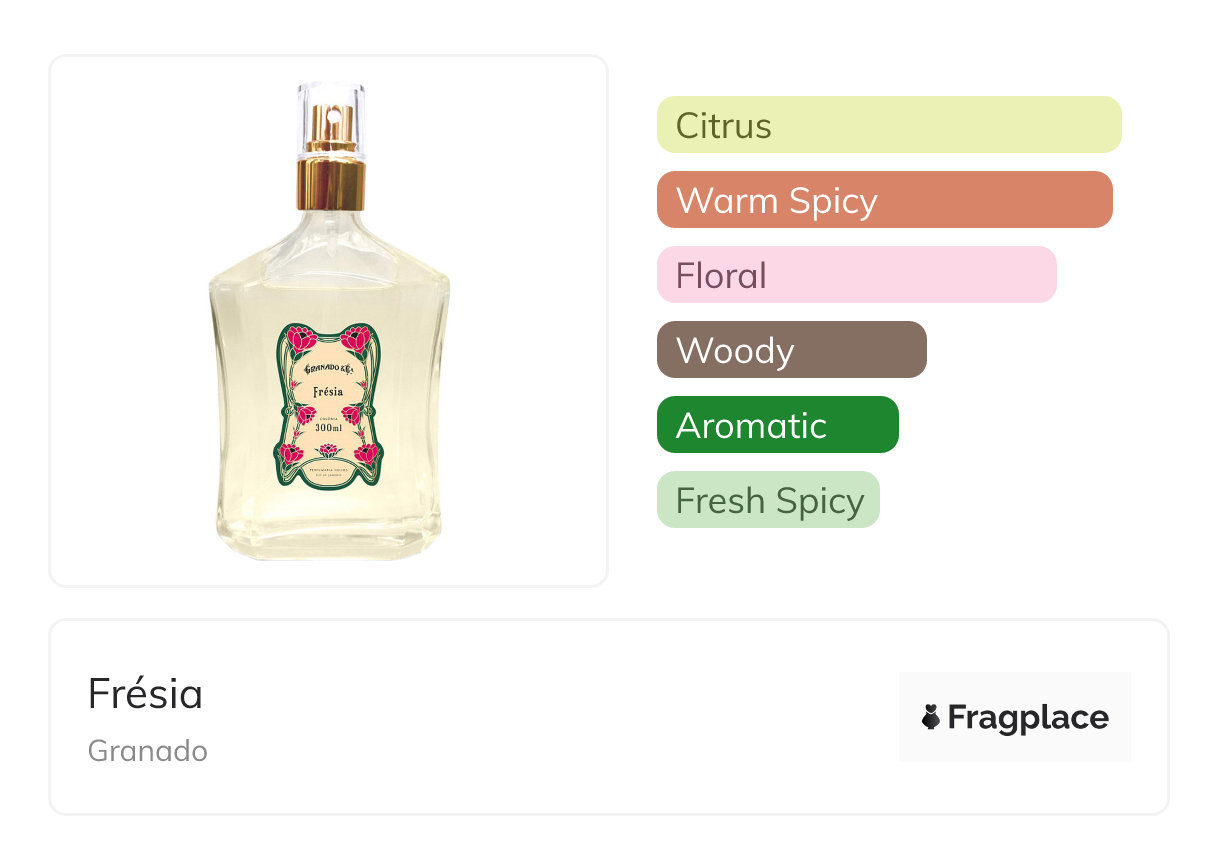Click the Frésia fragrance title in info card
The image size is (1218, 864).
[146, 694]
